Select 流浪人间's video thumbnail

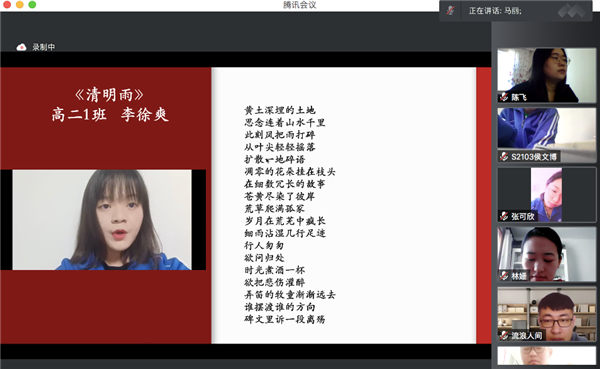point(546,314)
